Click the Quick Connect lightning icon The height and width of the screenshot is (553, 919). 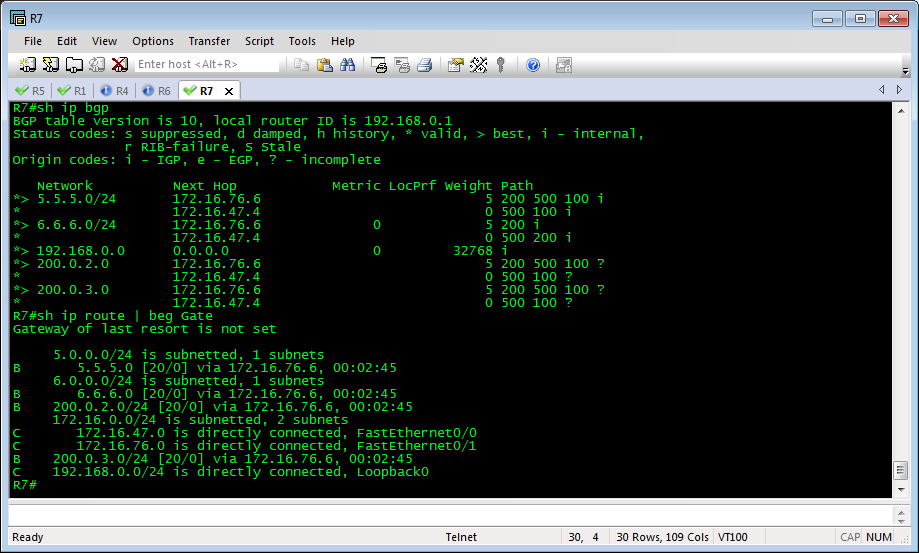pyautogui.click(x=50, y=65)
